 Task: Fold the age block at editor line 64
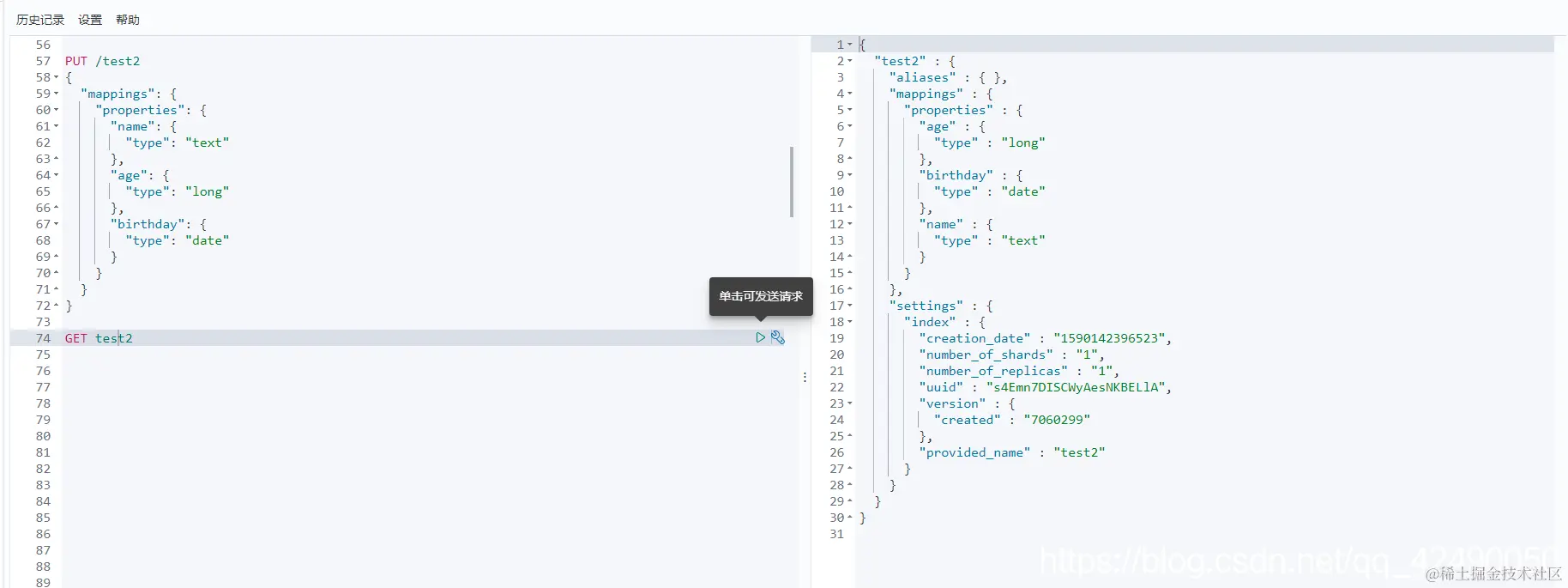tap(57, 175)
